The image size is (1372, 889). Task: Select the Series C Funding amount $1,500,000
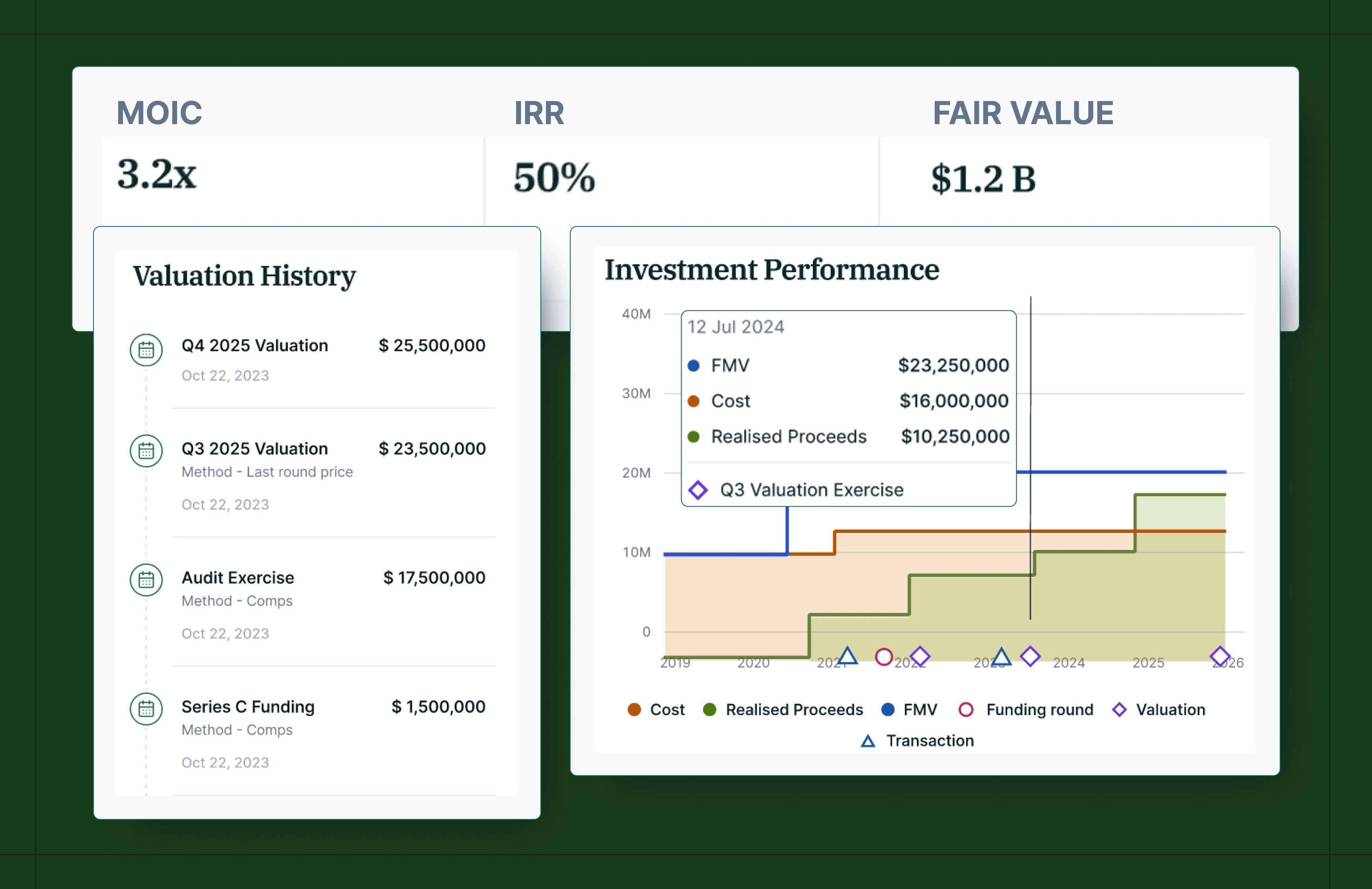(x=438, y=707)
